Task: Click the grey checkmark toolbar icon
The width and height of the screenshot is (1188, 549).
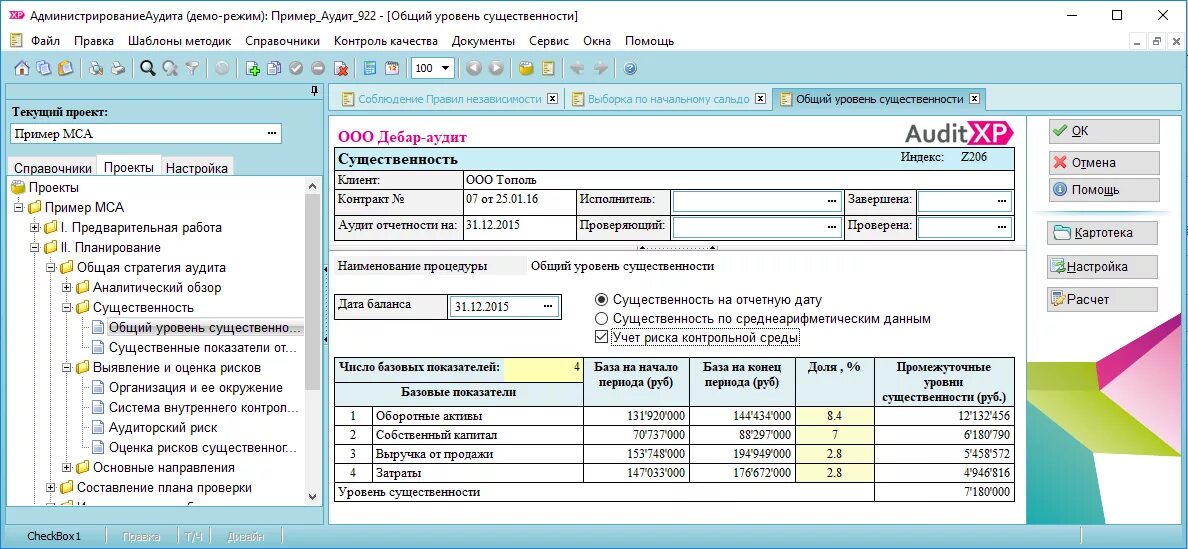Action: 296,68
